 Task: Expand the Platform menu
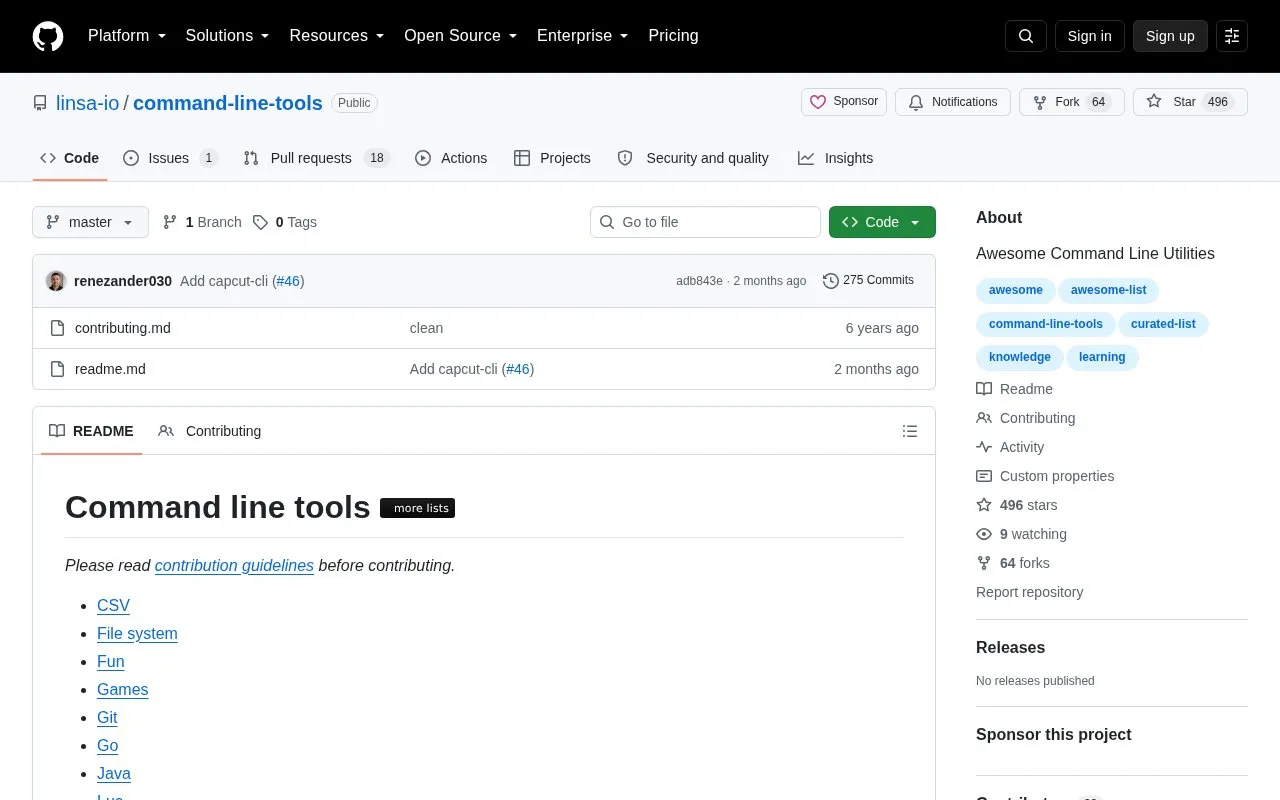[127, 36]
